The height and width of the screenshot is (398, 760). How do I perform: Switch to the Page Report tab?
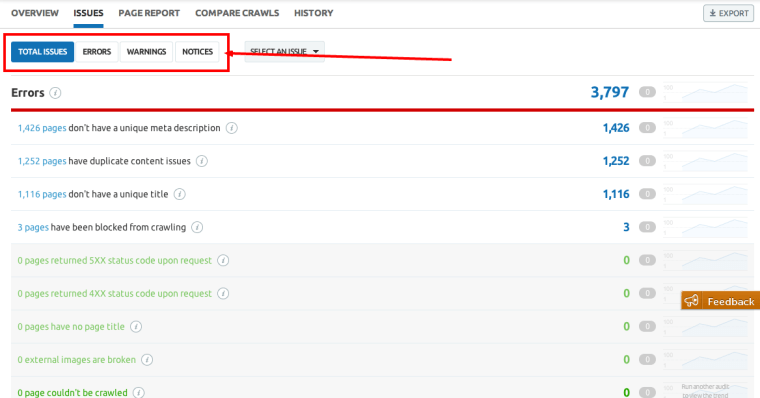tap(149, 13)
